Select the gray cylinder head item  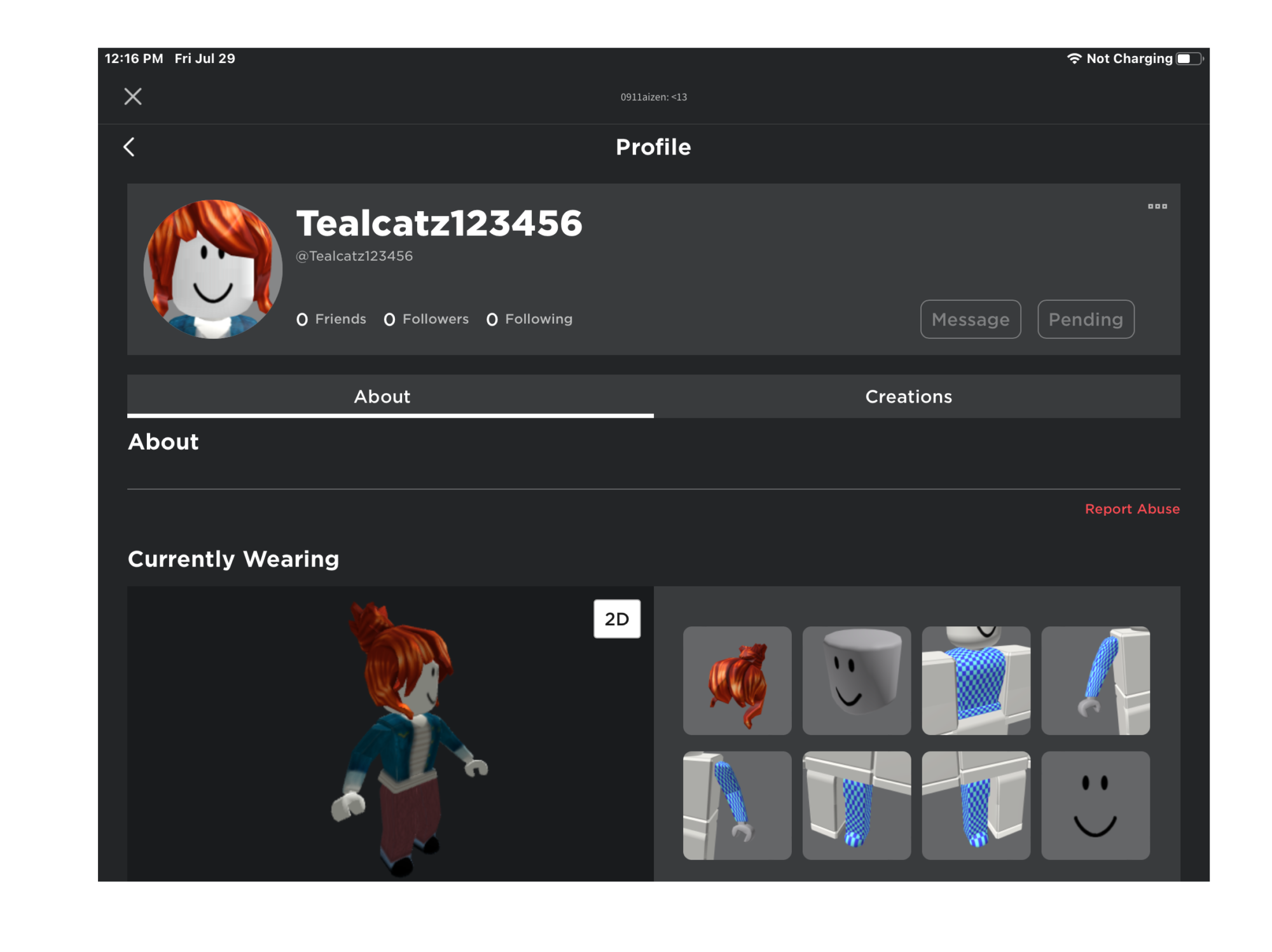(x=856, y=680)
